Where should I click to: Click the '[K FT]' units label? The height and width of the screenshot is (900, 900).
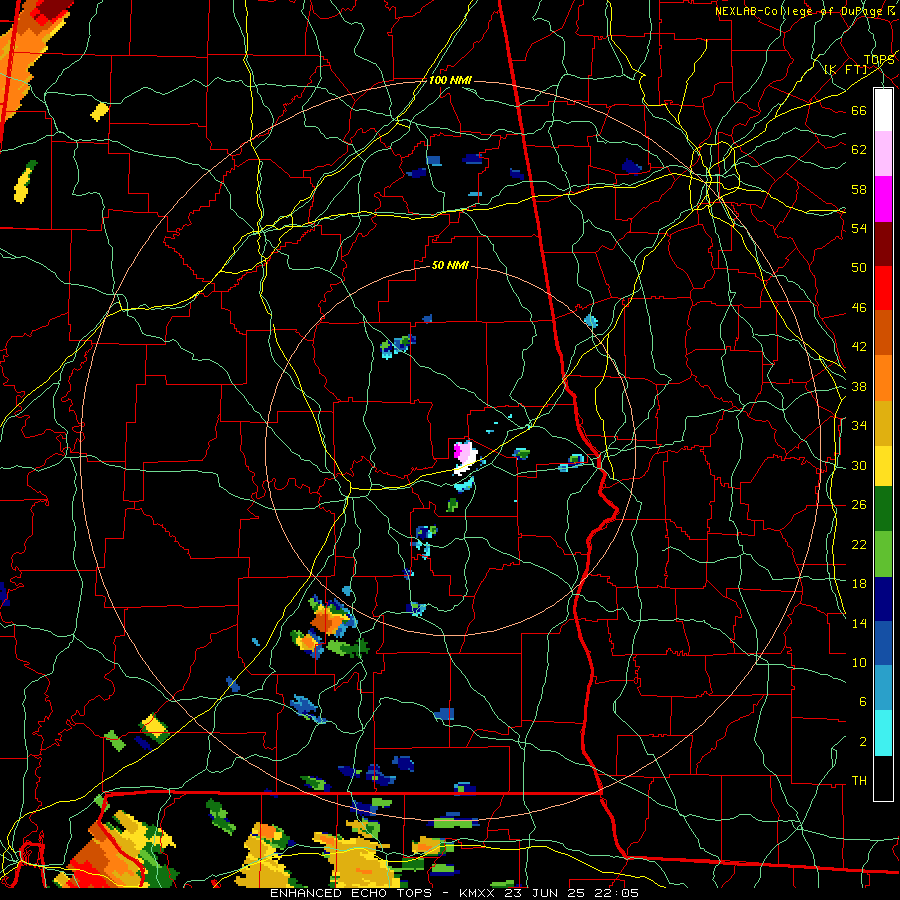click(x=845, y=70)
